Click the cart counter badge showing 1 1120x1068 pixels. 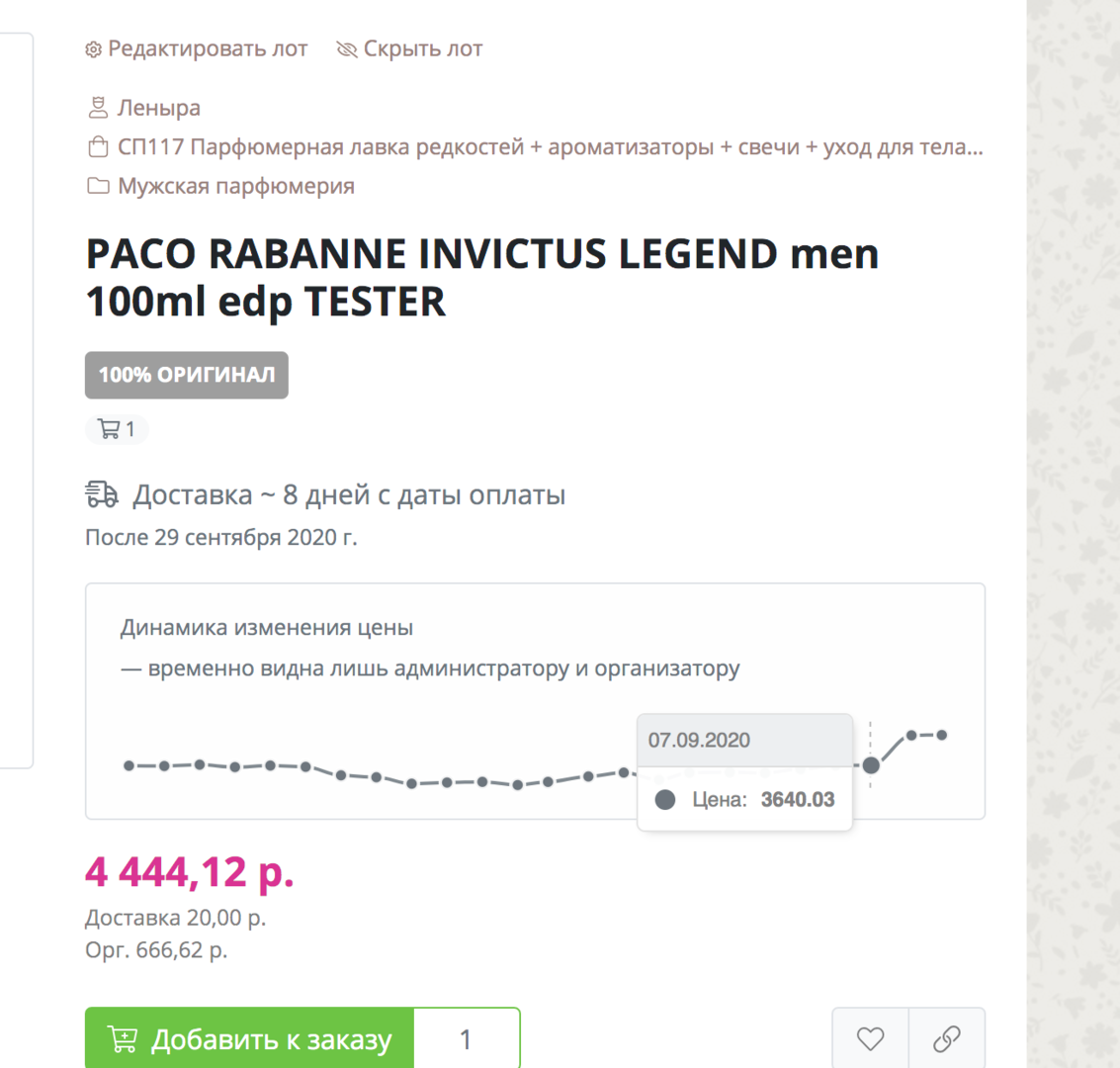(x=117, y=429)
